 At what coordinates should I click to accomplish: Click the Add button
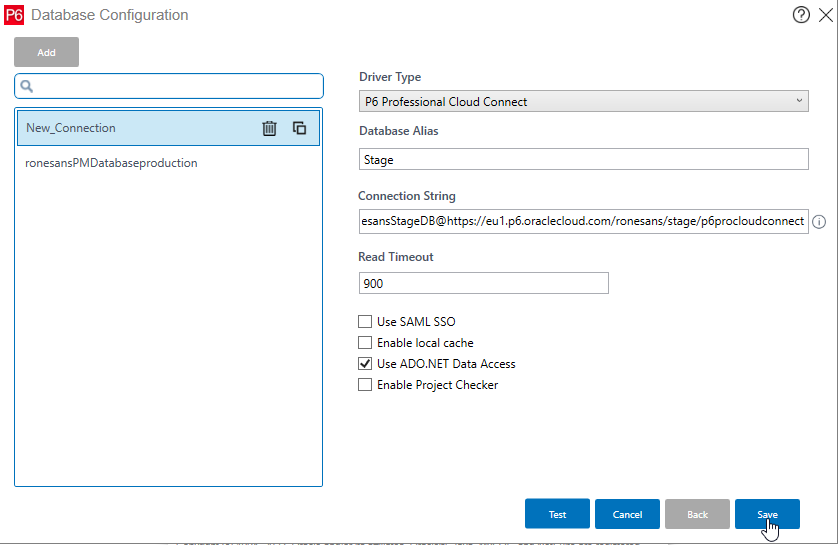46,53
